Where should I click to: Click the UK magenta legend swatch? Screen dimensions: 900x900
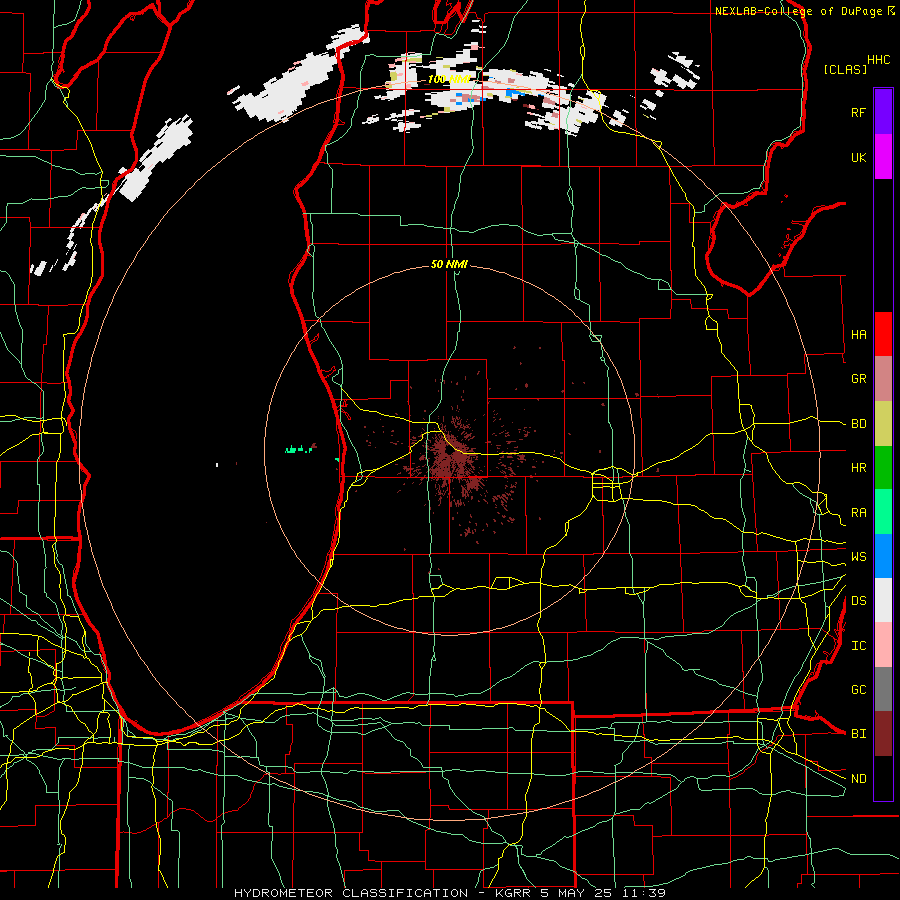point(883,157)
